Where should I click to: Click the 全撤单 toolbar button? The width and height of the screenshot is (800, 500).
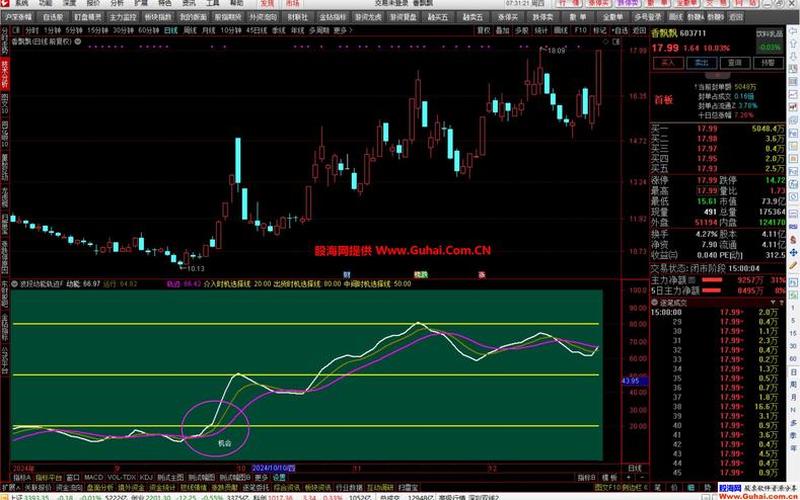point(612,17)
